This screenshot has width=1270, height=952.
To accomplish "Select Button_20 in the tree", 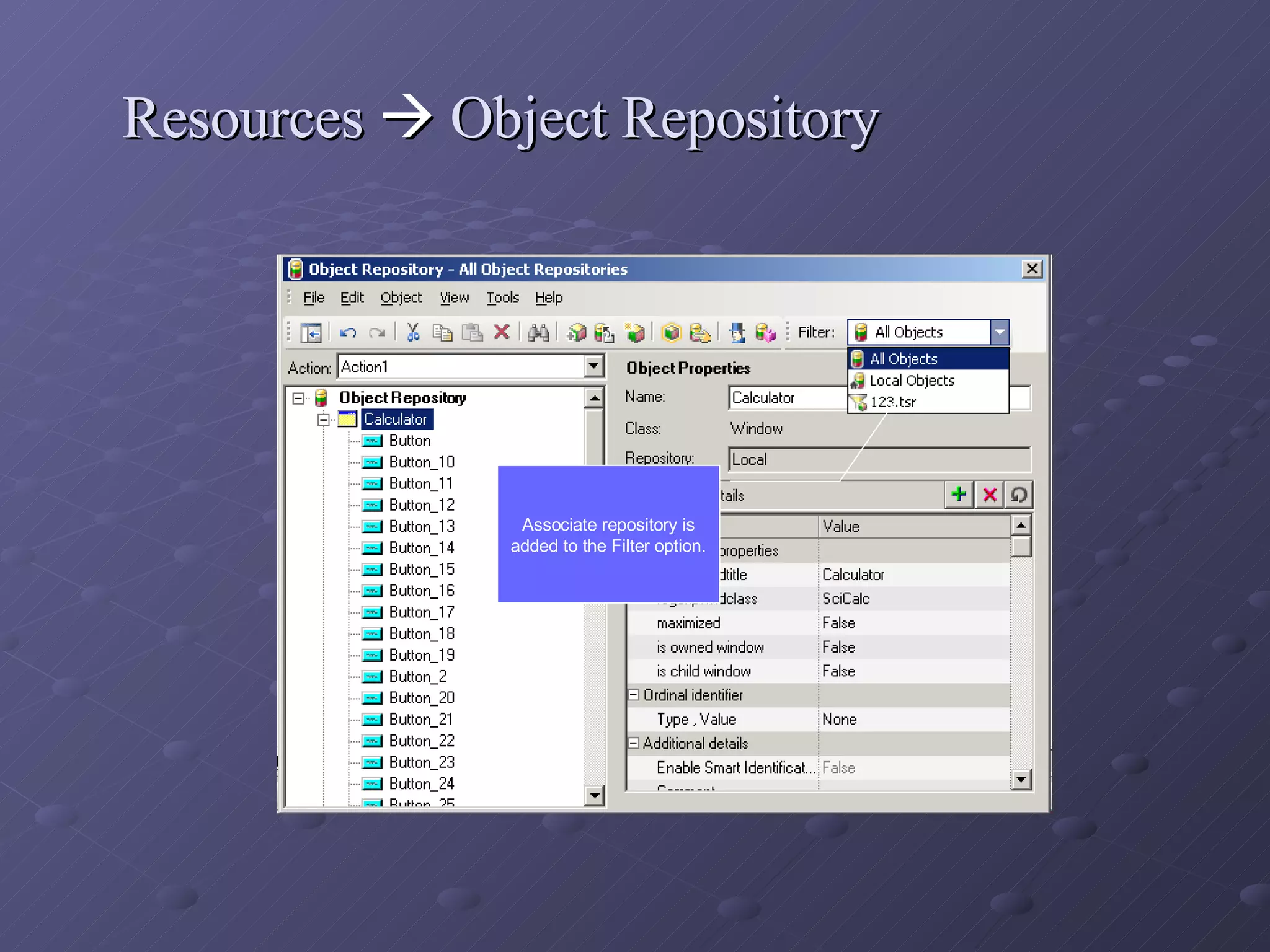I will pos(422,698).
